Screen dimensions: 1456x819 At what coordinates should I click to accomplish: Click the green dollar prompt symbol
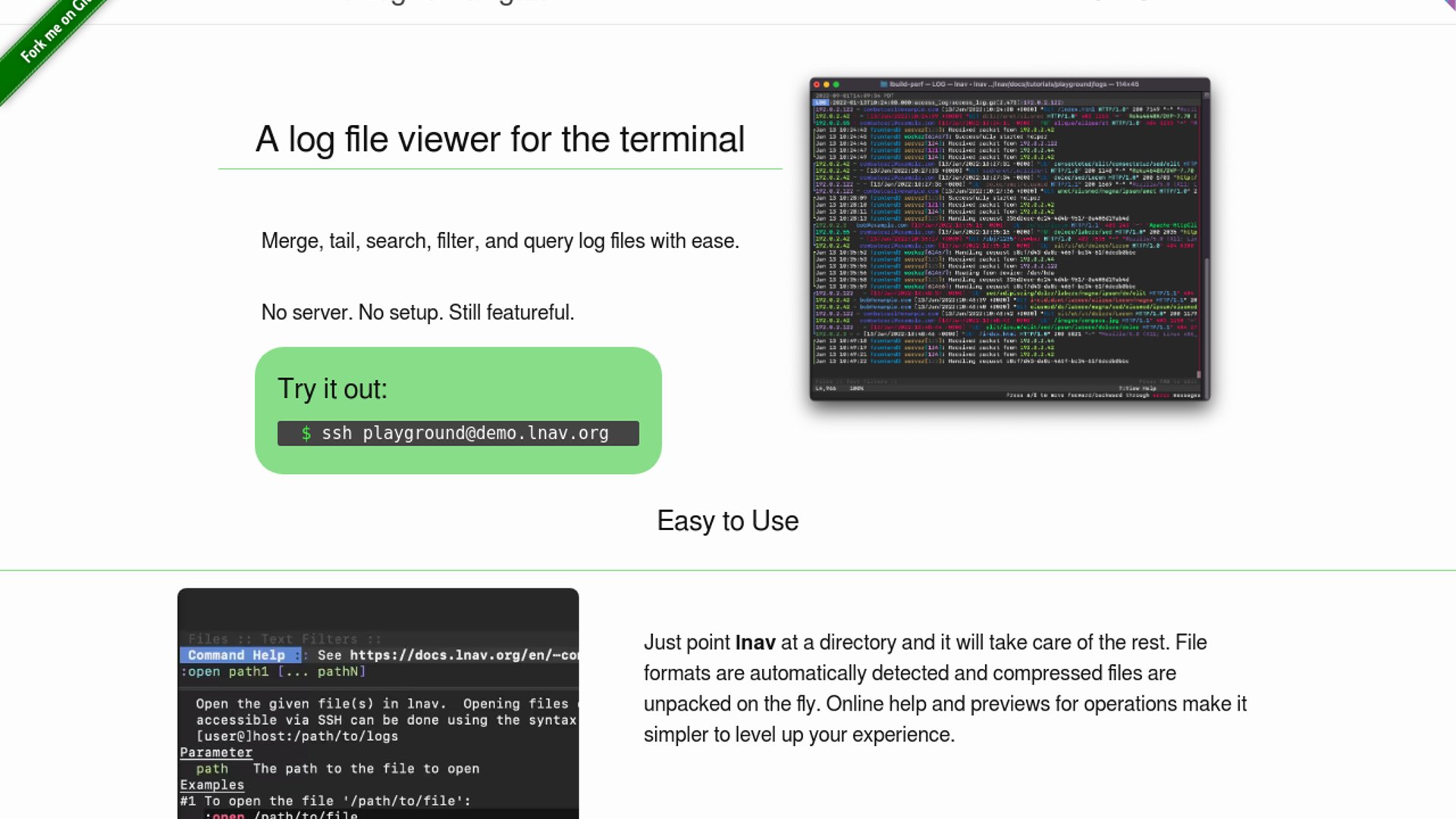[x=306, y=434]
